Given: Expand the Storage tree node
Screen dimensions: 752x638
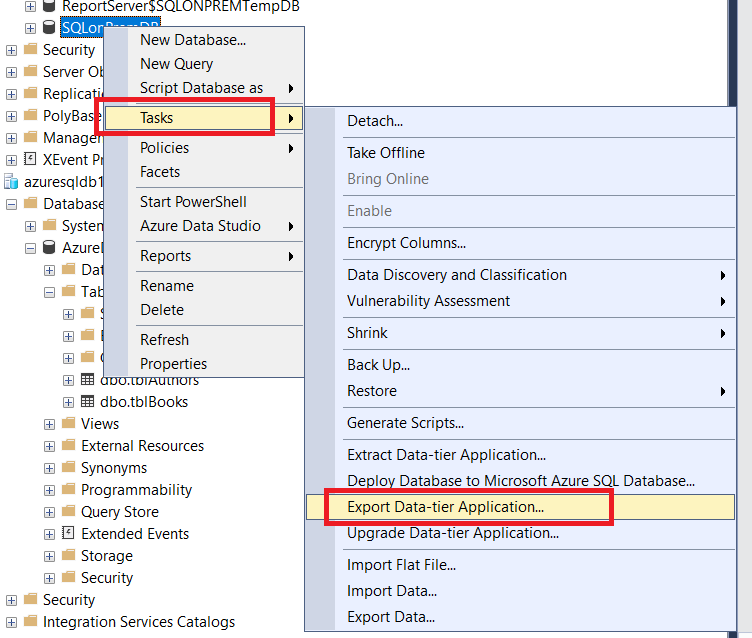Looking at the screenshot, I should coord(49,556).
